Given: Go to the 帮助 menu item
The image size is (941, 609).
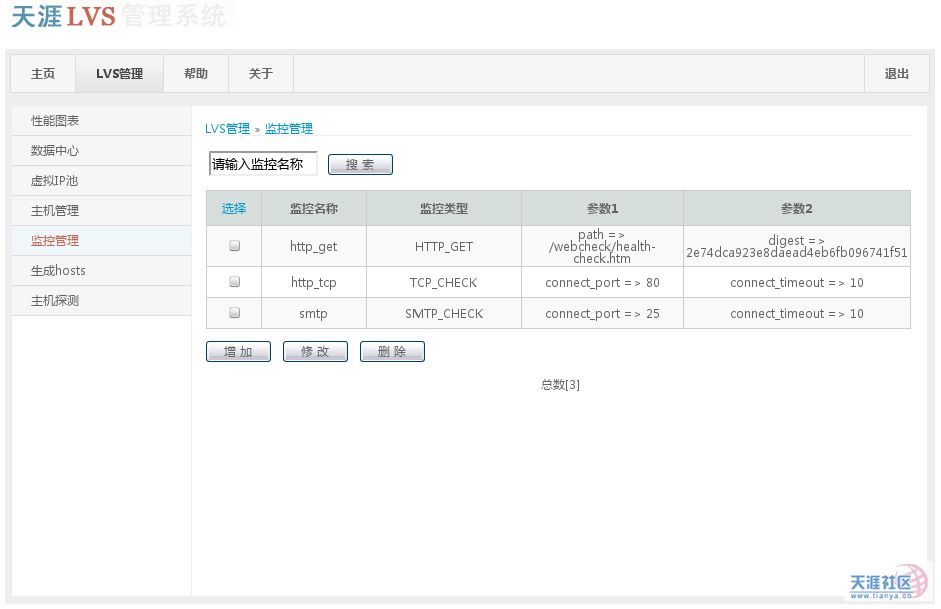Looking at the screenshot, I should click(196, 74).
